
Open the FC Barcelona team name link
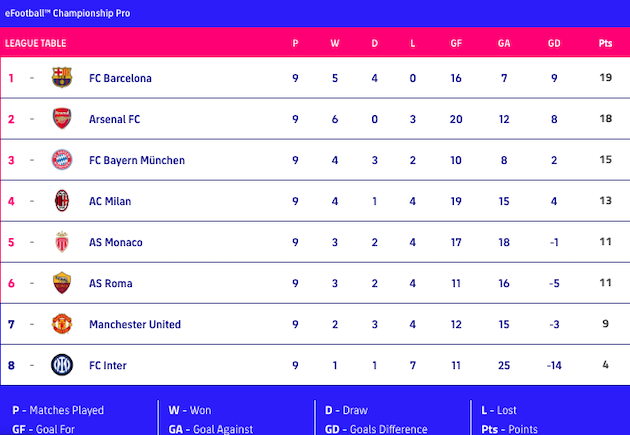point(120,78)
